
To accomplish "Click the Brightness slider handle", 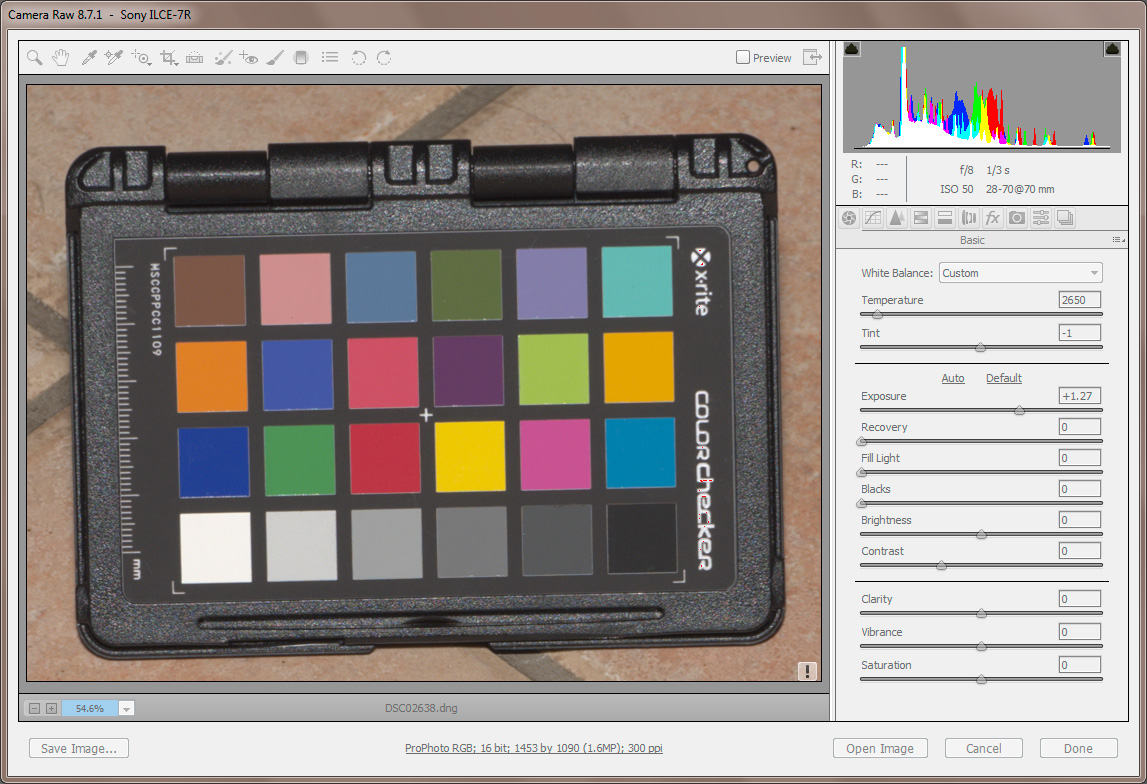I will pos(981,535).
